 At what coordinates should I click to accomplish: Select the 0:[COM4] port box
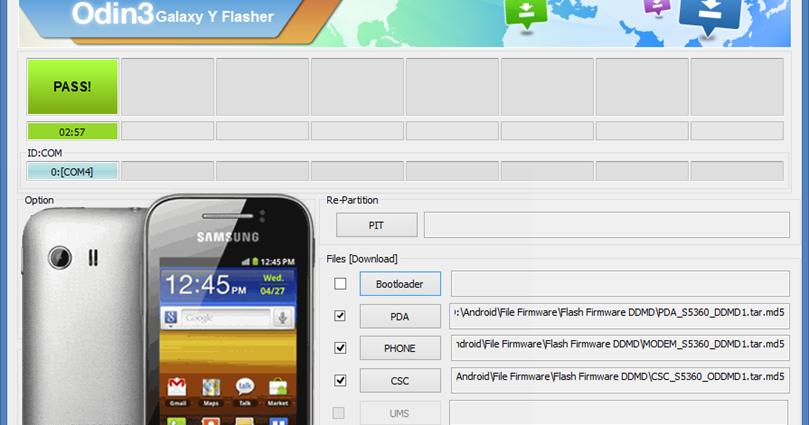click(x=73, y=171)
